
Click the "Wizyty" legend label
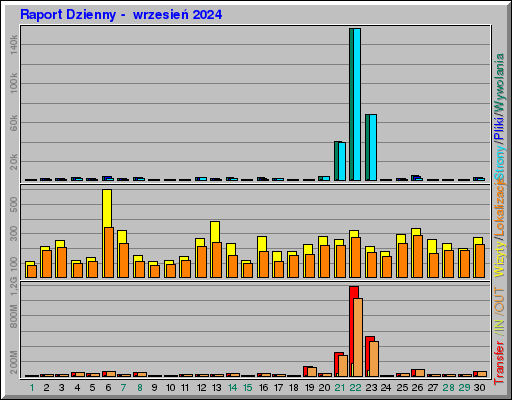pyautogui.click(x=500, y=260)
